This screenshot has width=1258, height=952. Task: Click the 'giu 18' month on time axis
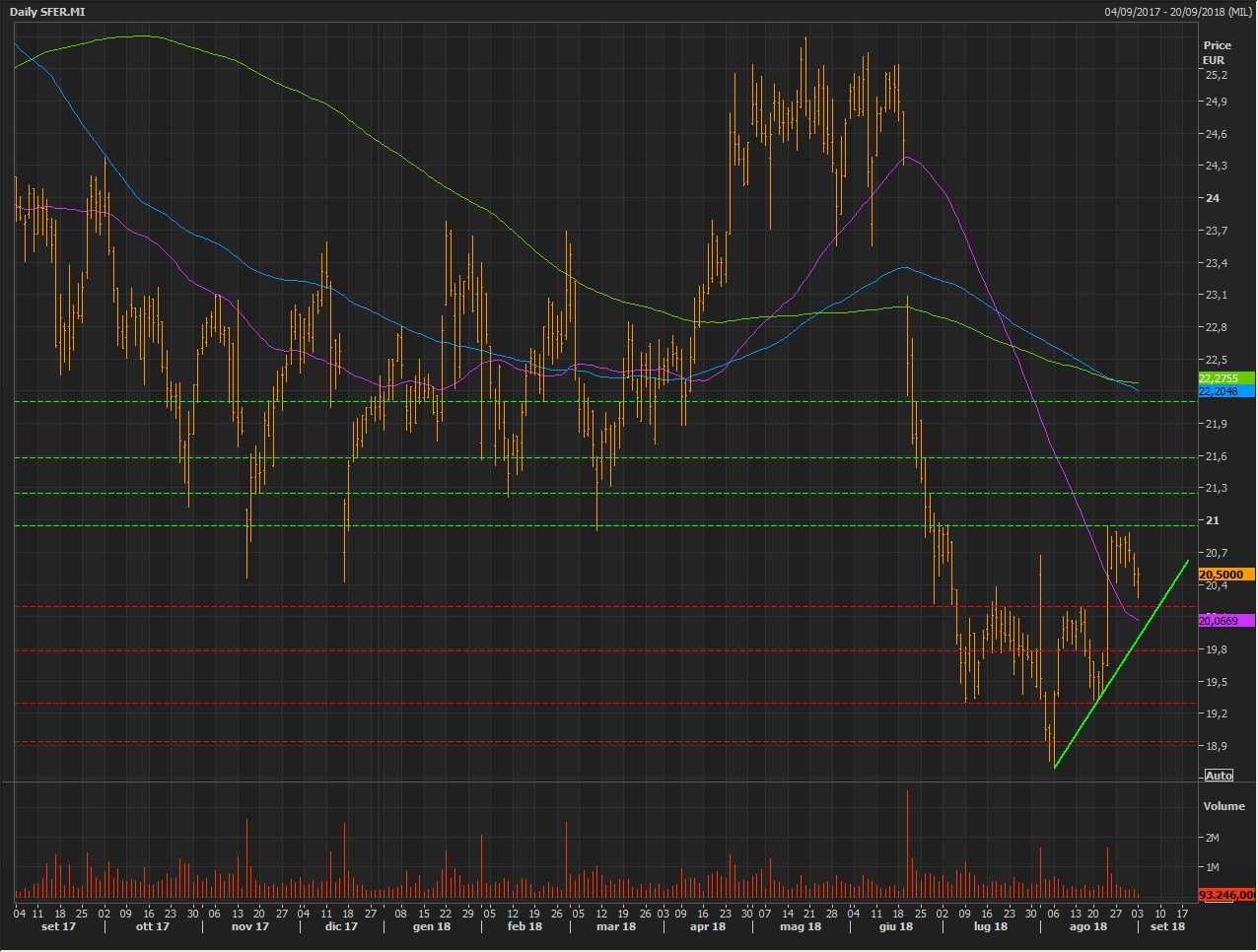894,926
